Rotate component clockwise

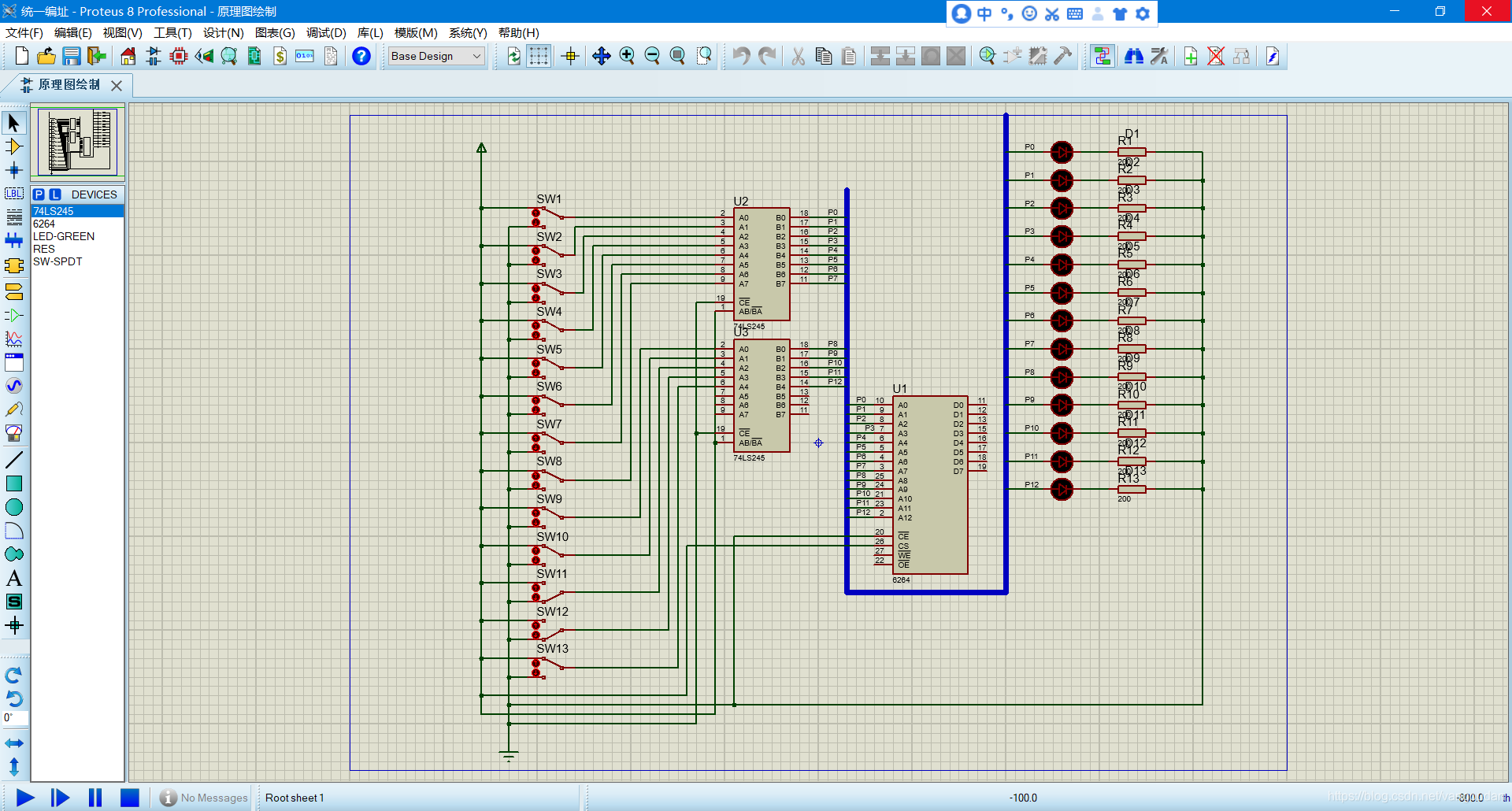click(x=14, y=675)
